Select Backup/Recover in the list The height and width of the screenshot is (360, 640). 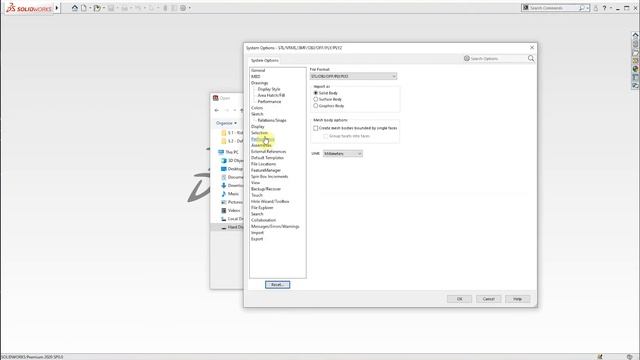pyautogui.click(x=266, y=189)
